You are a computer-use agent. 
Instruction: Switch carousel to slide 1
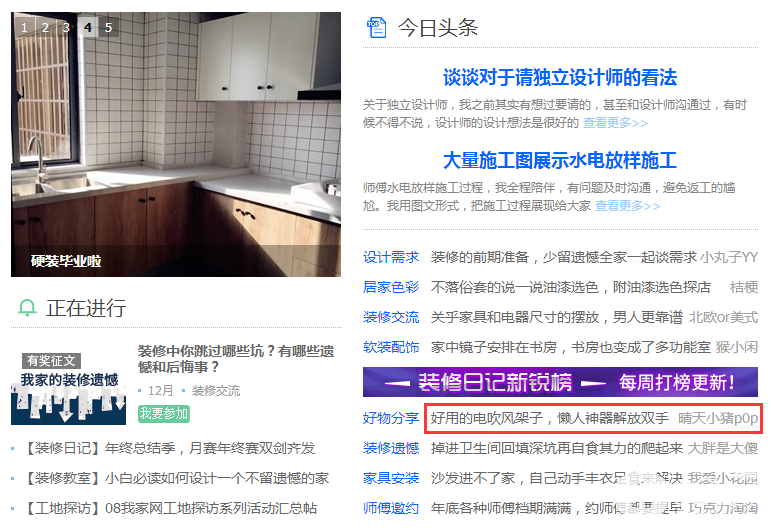point(25,28)
